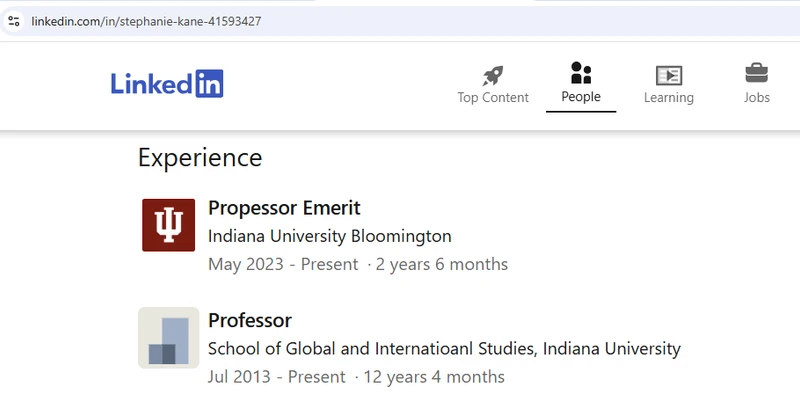Open School of Global and Internatioanl Studies link
Image resolution: width=800 pixels, height=409 pixels.
click(x=444, y=349)
